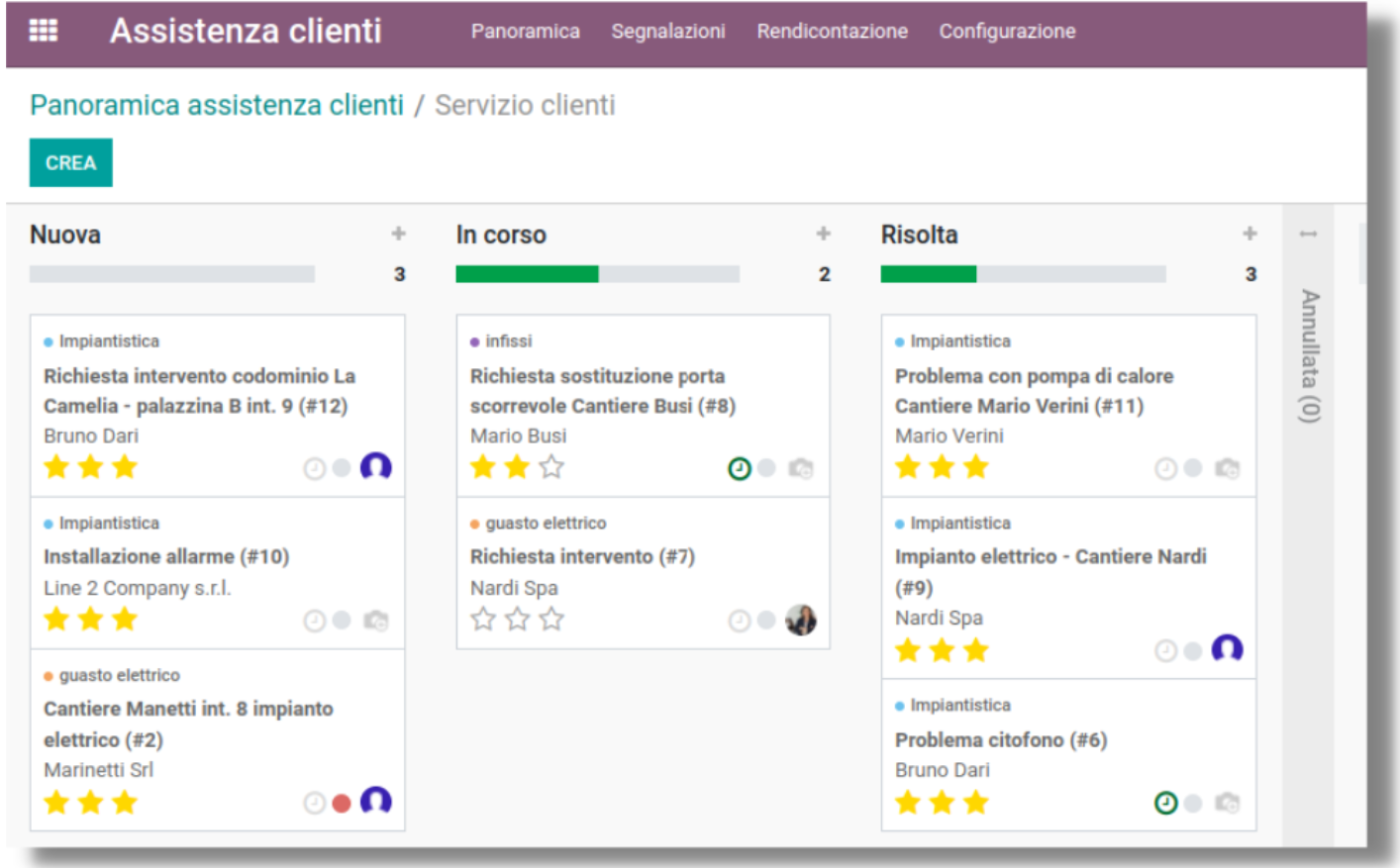Add a ticket via In corso plus icon
This screenshot has width=1400, height=868.
tap(823, 234)
